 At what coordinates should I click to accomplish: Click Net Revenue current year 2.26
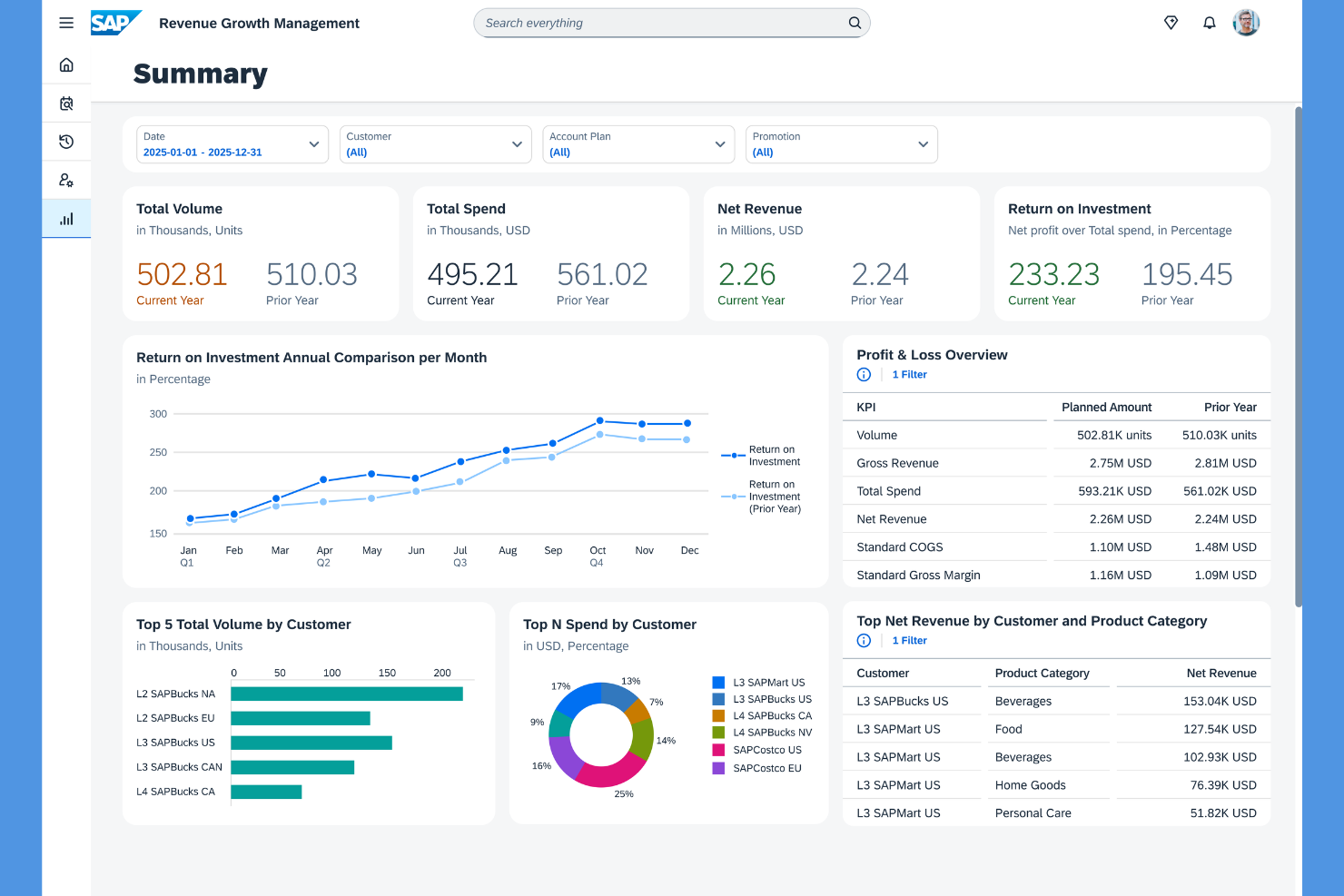(746, 274)
